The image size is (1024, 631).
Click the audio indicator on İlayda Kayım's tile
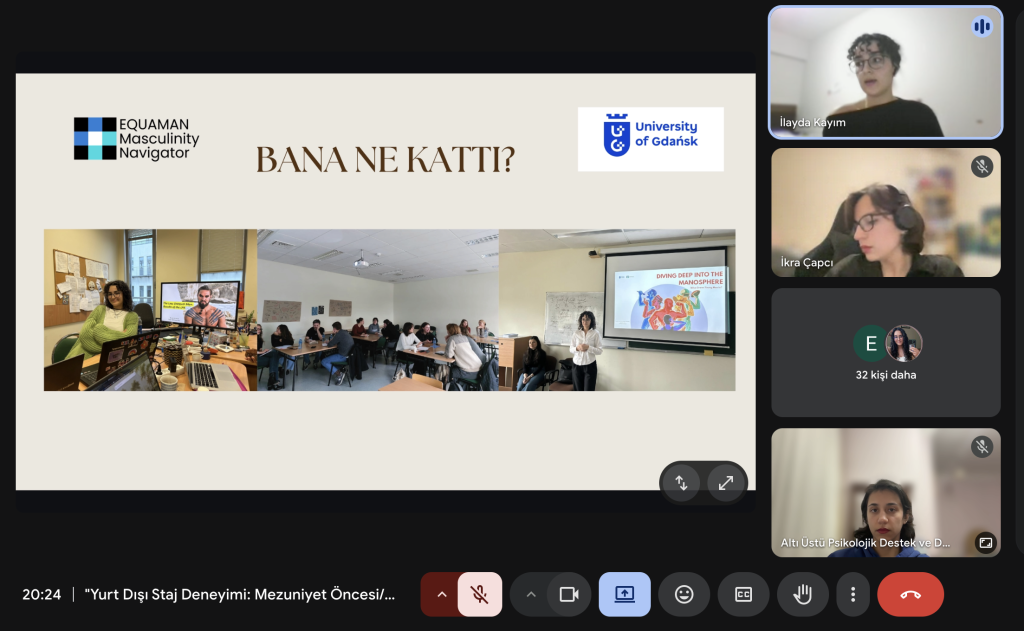point(982,26)
